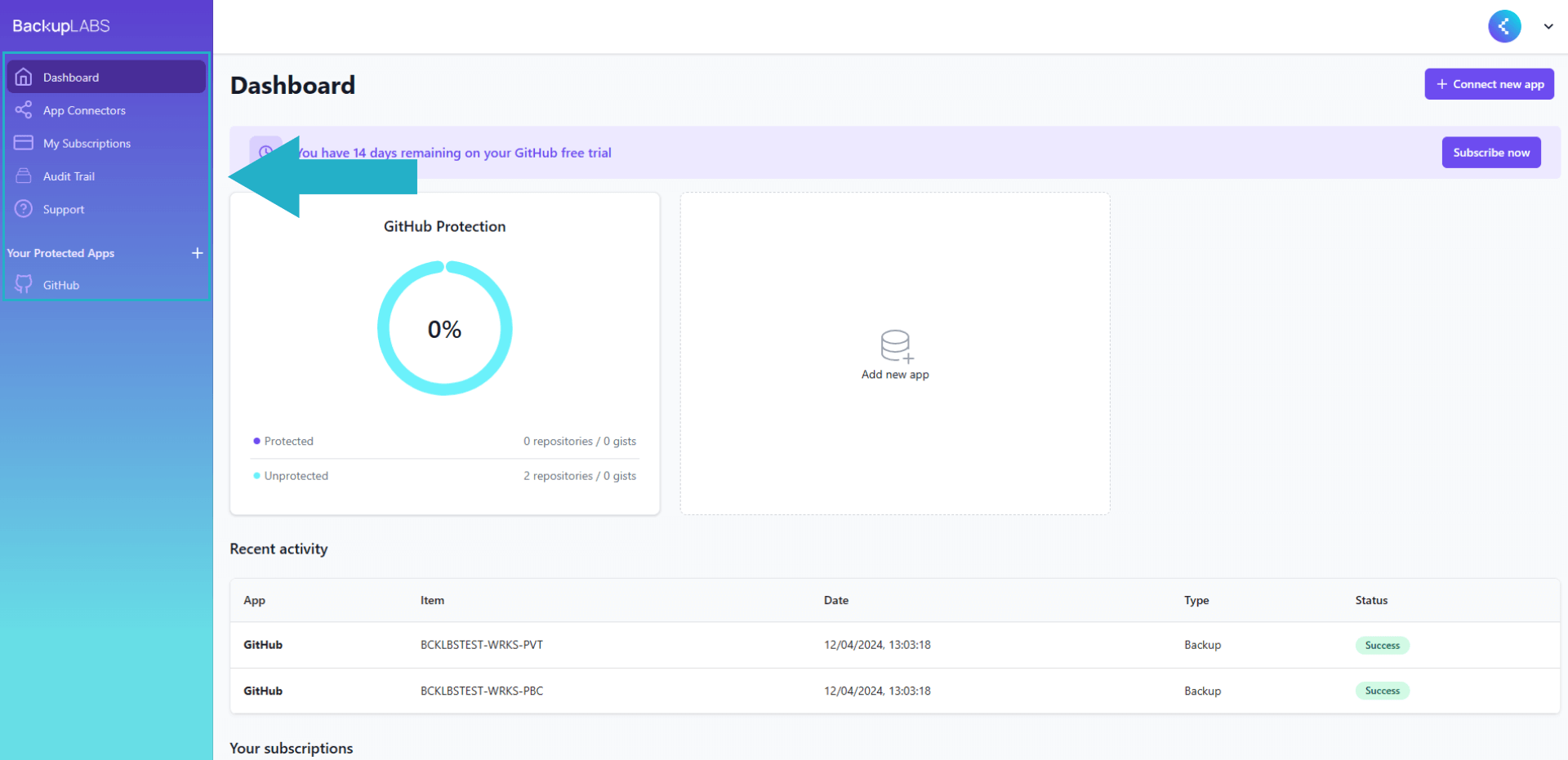Click the Dashboard page heading
The height and width of the screenshot is (760, 1568).
pos(292,85)
